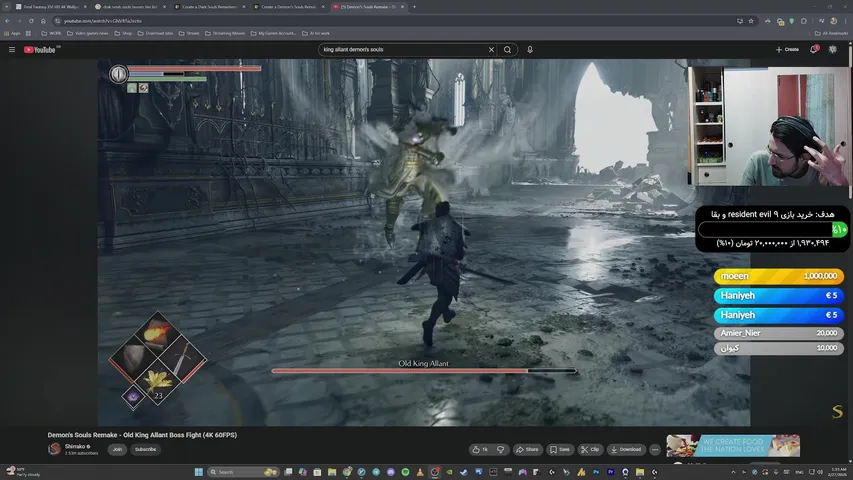Clip a segment with the Clip button
The height and width of the screenshot is (480, 853).
[x=590, y=450]
